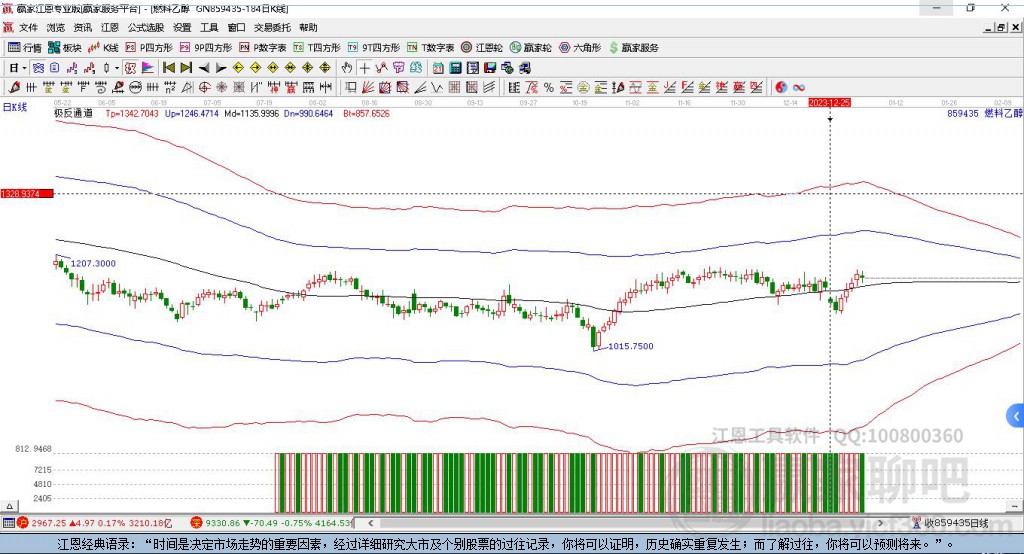Open the 行情 quotes view
This screenshot has width=1024, height=554.
25,47
